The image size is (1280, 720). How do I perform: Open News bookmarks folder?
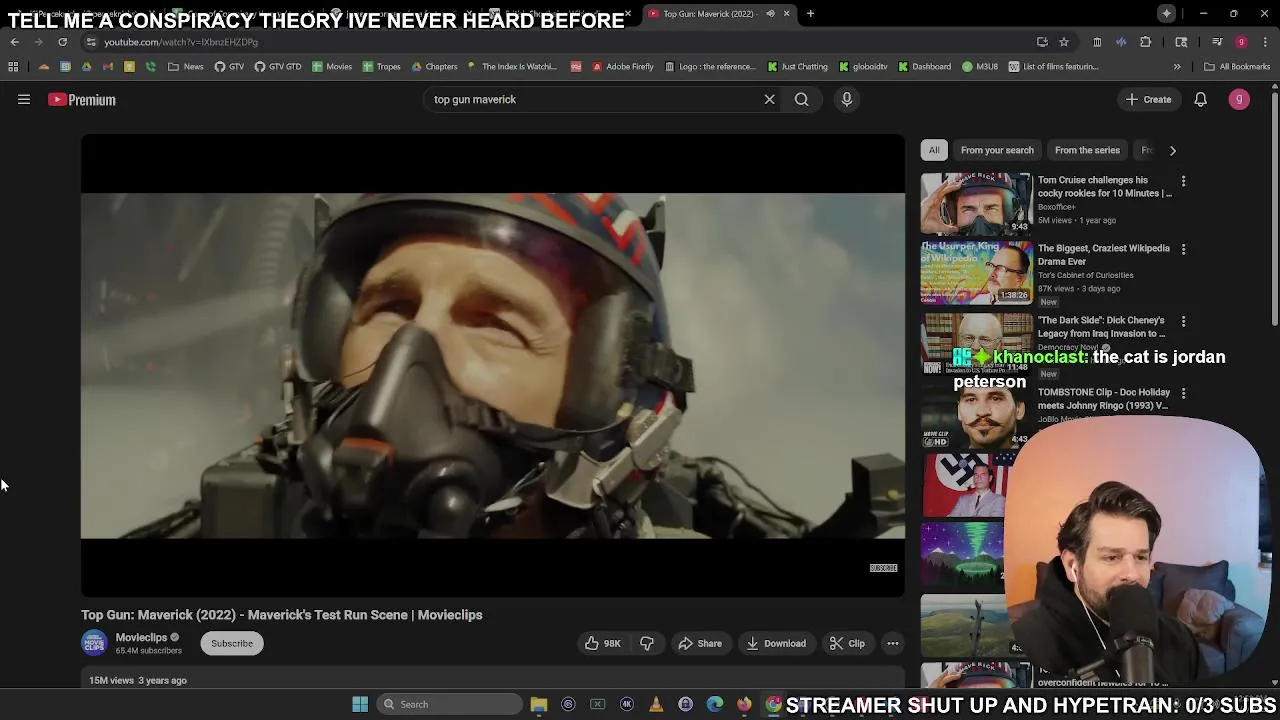click(186, 67)
